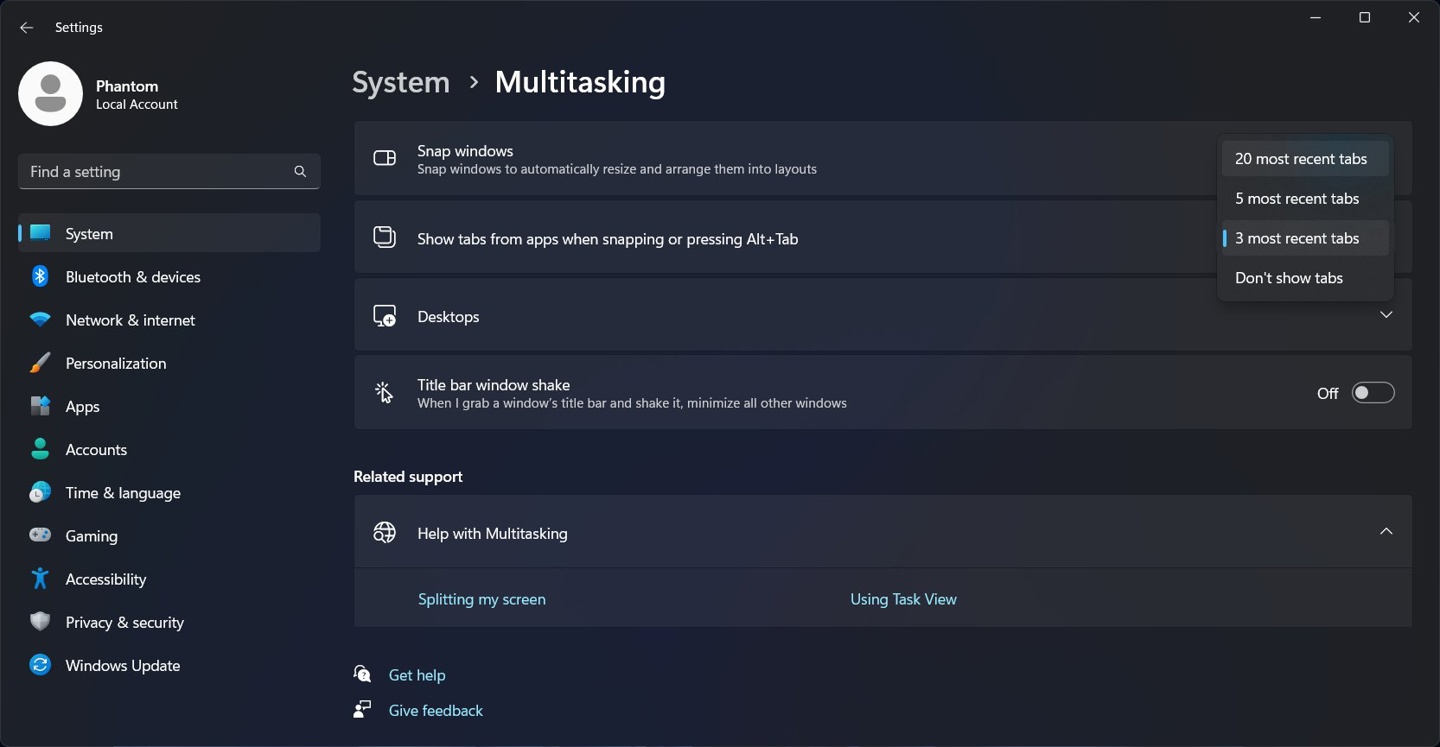The image size is (1440, 747).
Task: Collapse Help with Multitasking section
Action: 1385,532
